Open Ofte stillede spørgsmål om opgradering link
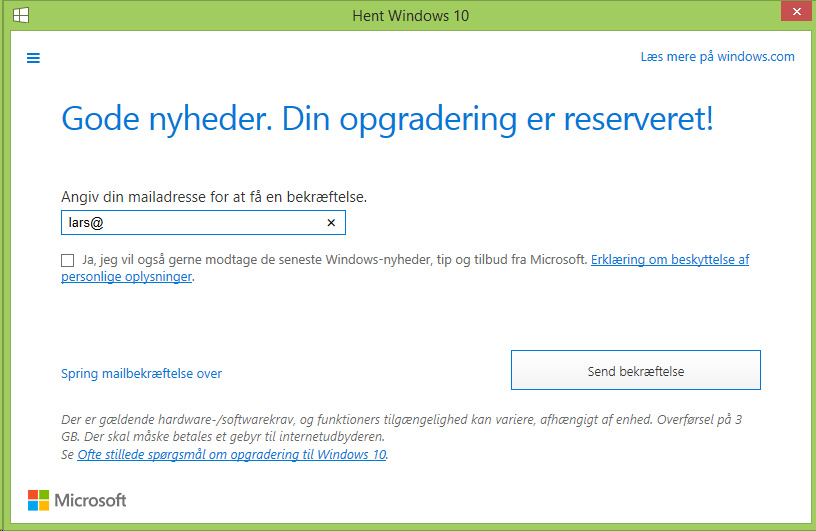The width and height of the screenshot is (816, 531). [232, 454]
